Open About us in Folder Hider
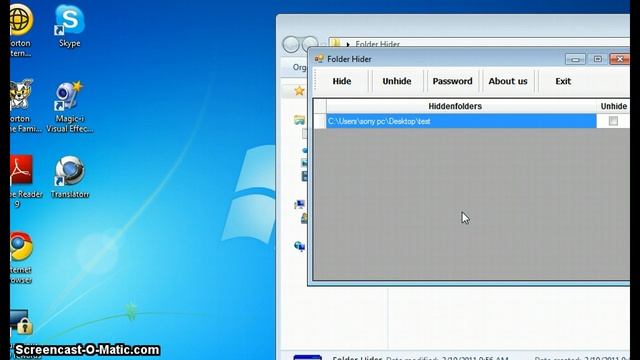This screenshot has width=640, height=360. [x=508, y=81]
